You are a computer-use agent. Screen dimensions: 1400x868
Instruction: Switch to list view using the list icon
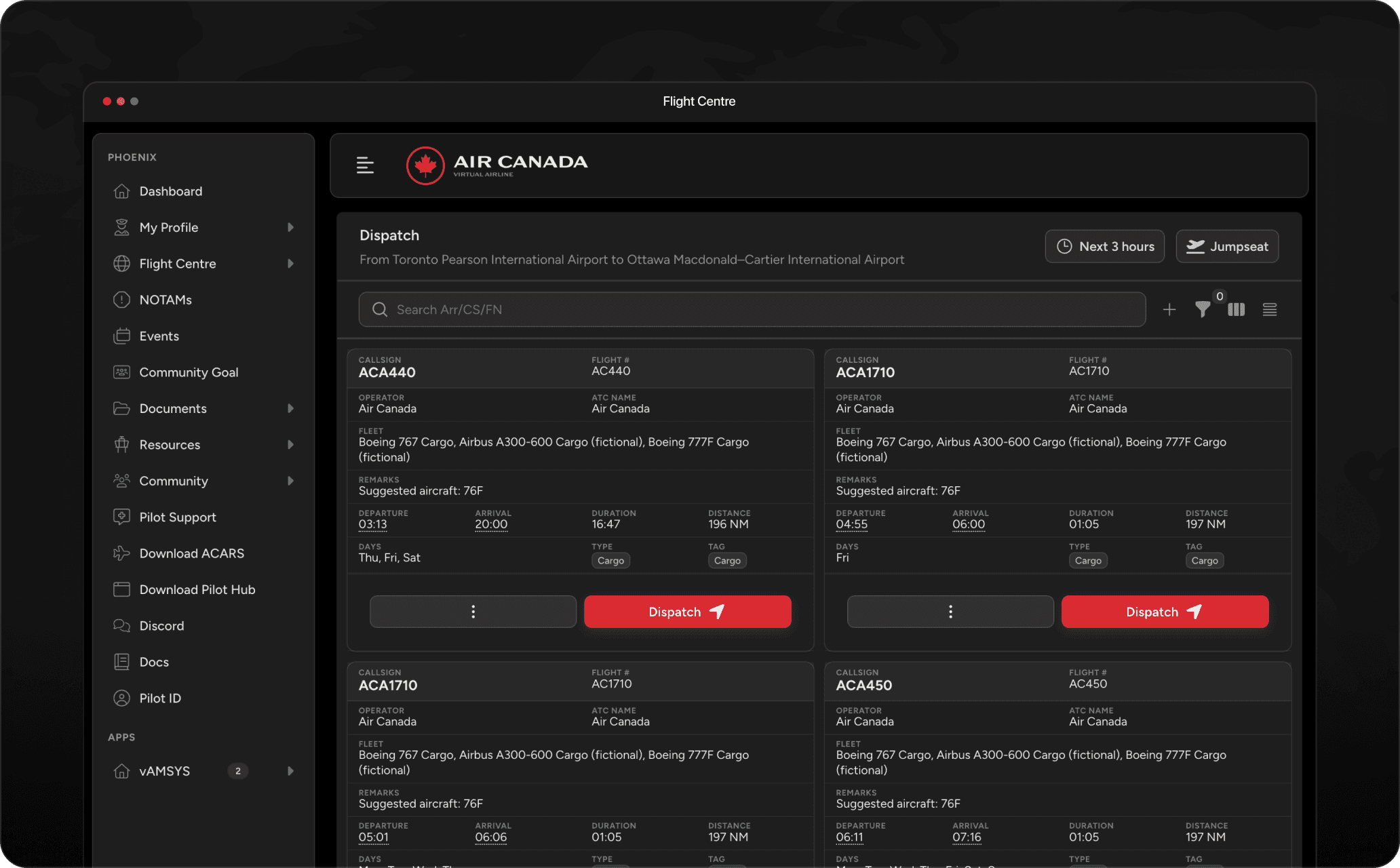[x=1270, y=310]
